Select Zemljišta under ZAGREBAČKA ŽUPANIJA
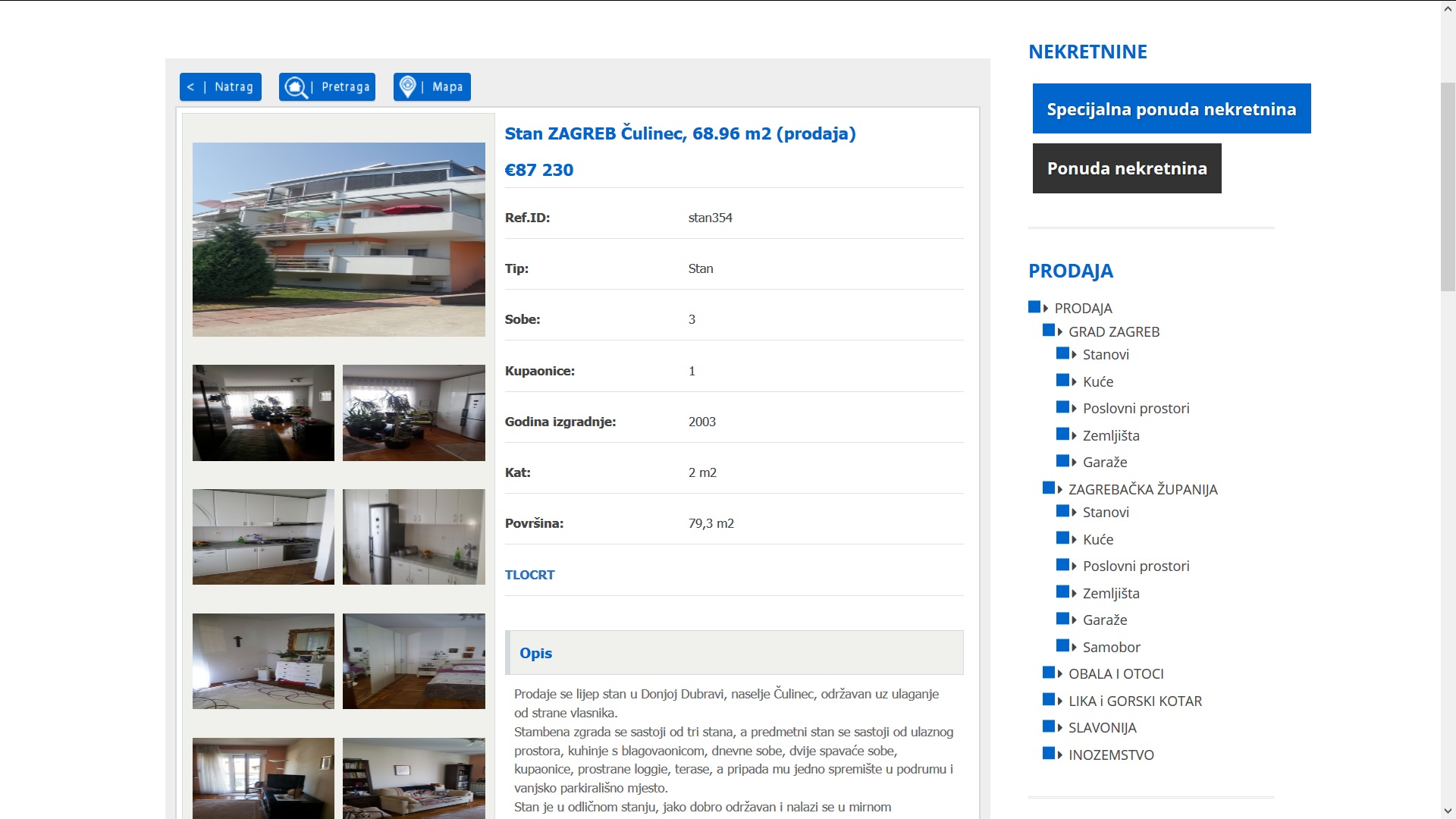Screen dimensions: 1456x819 click(1111, 593)
